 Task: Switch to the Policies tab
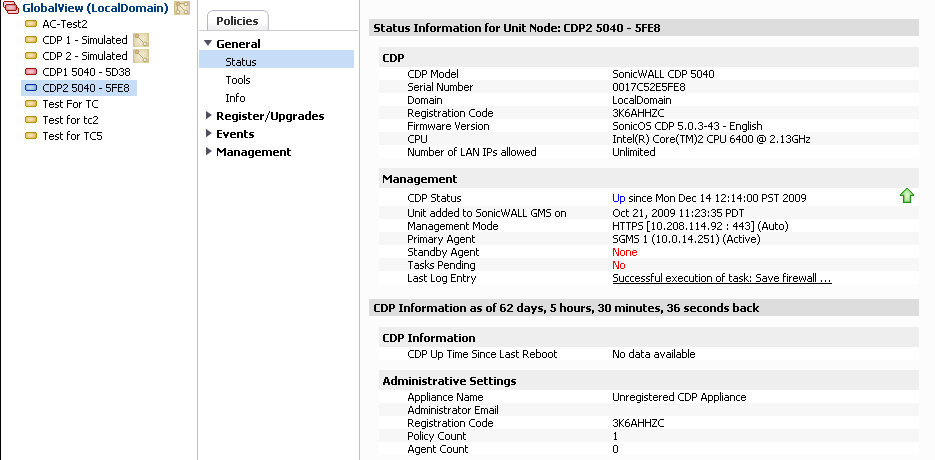[x=237, y=21]
